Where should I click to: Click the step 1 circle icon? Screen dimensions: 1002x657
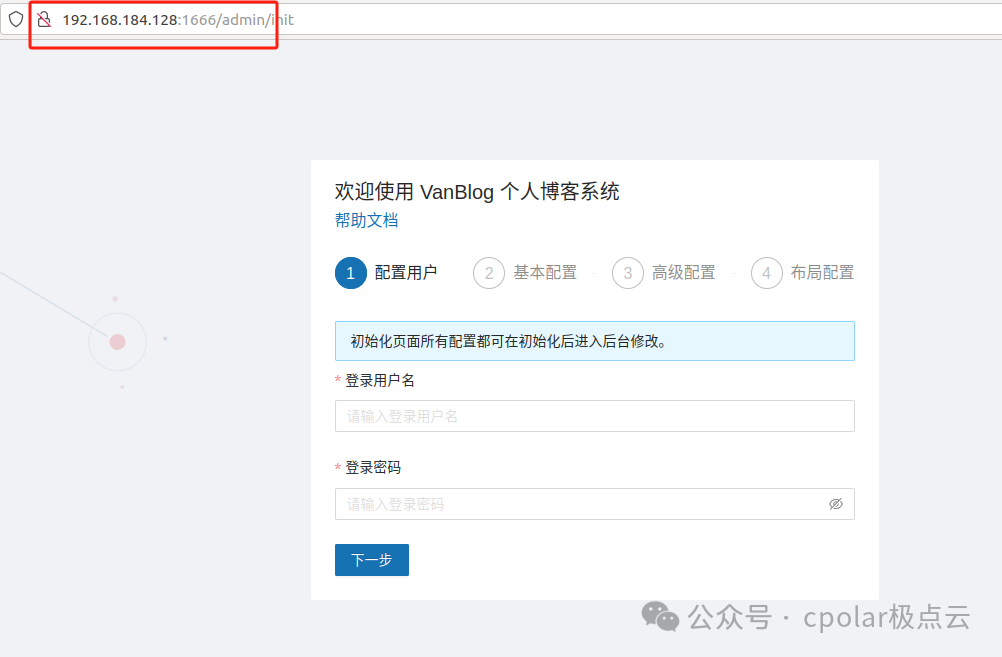coord(351,273)
